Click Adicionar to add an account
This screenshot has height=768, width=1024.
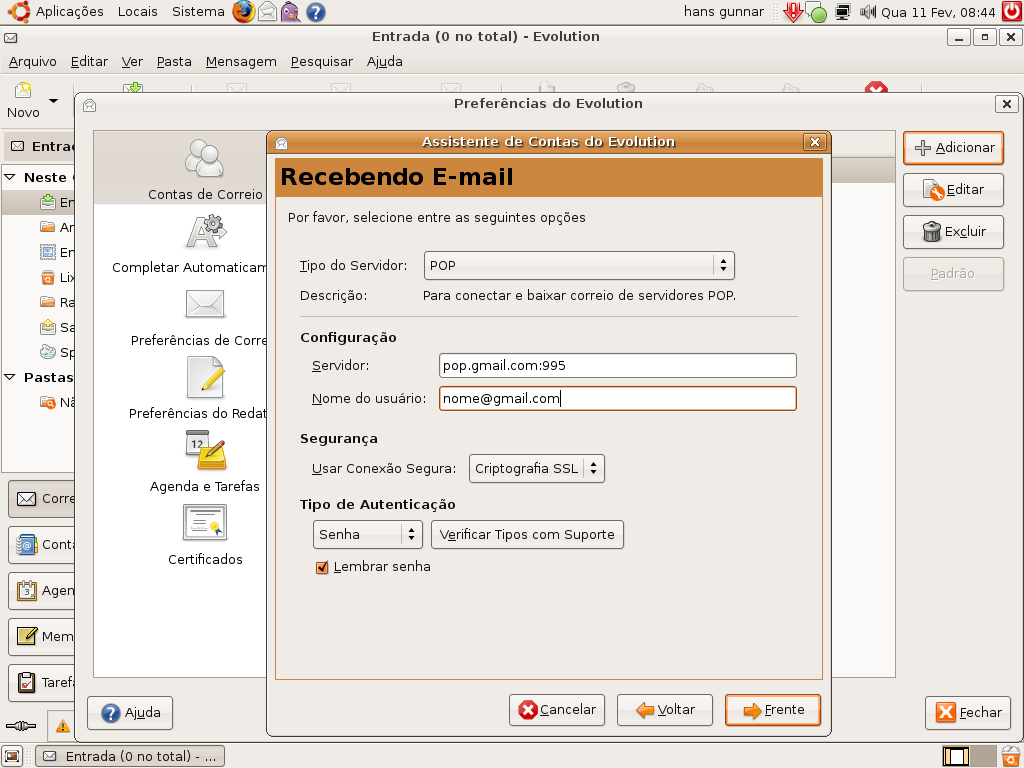tap(953, 148)
